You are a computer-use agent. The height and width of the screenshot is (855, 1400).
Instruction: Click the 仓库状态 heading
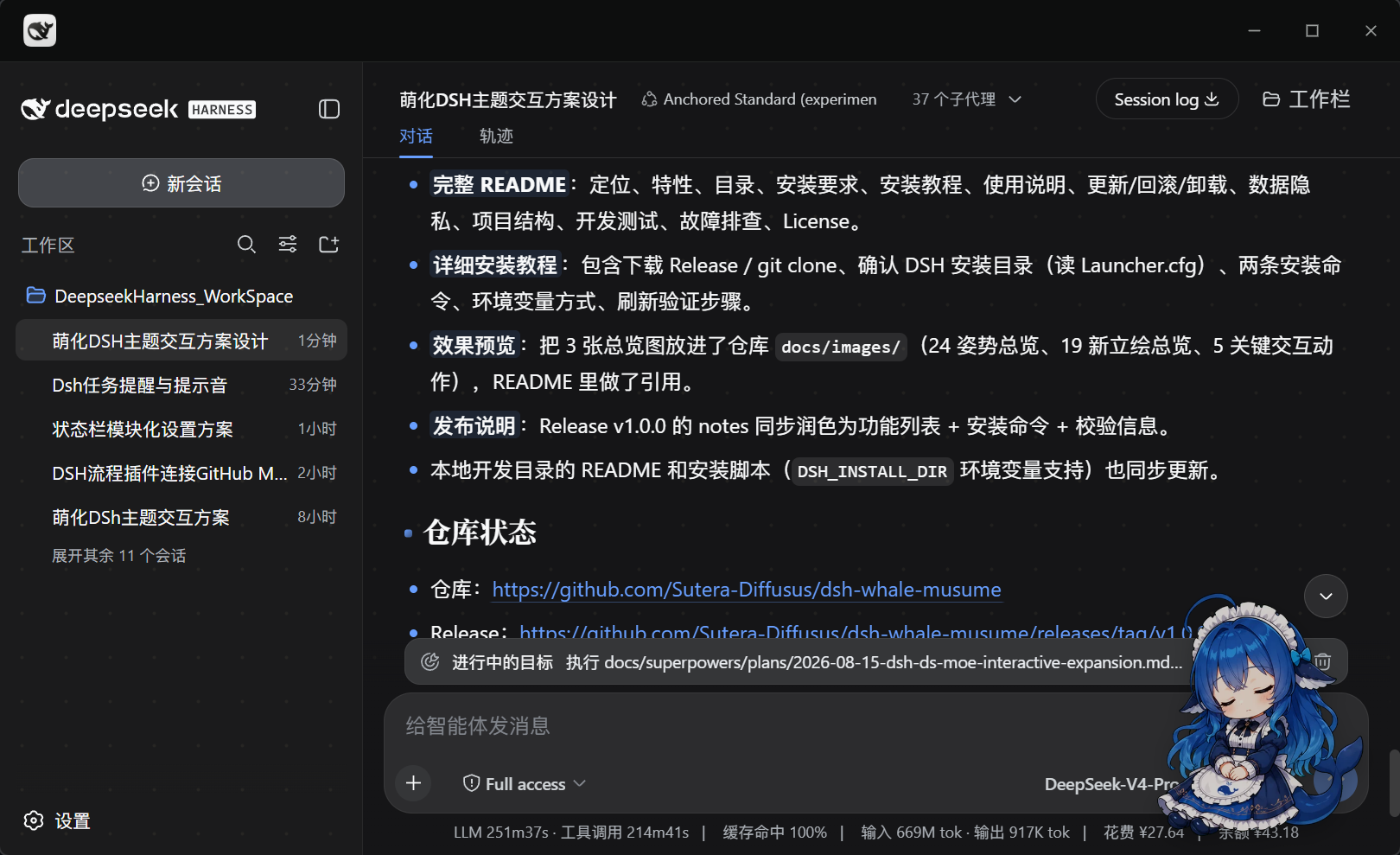(480, 533)
